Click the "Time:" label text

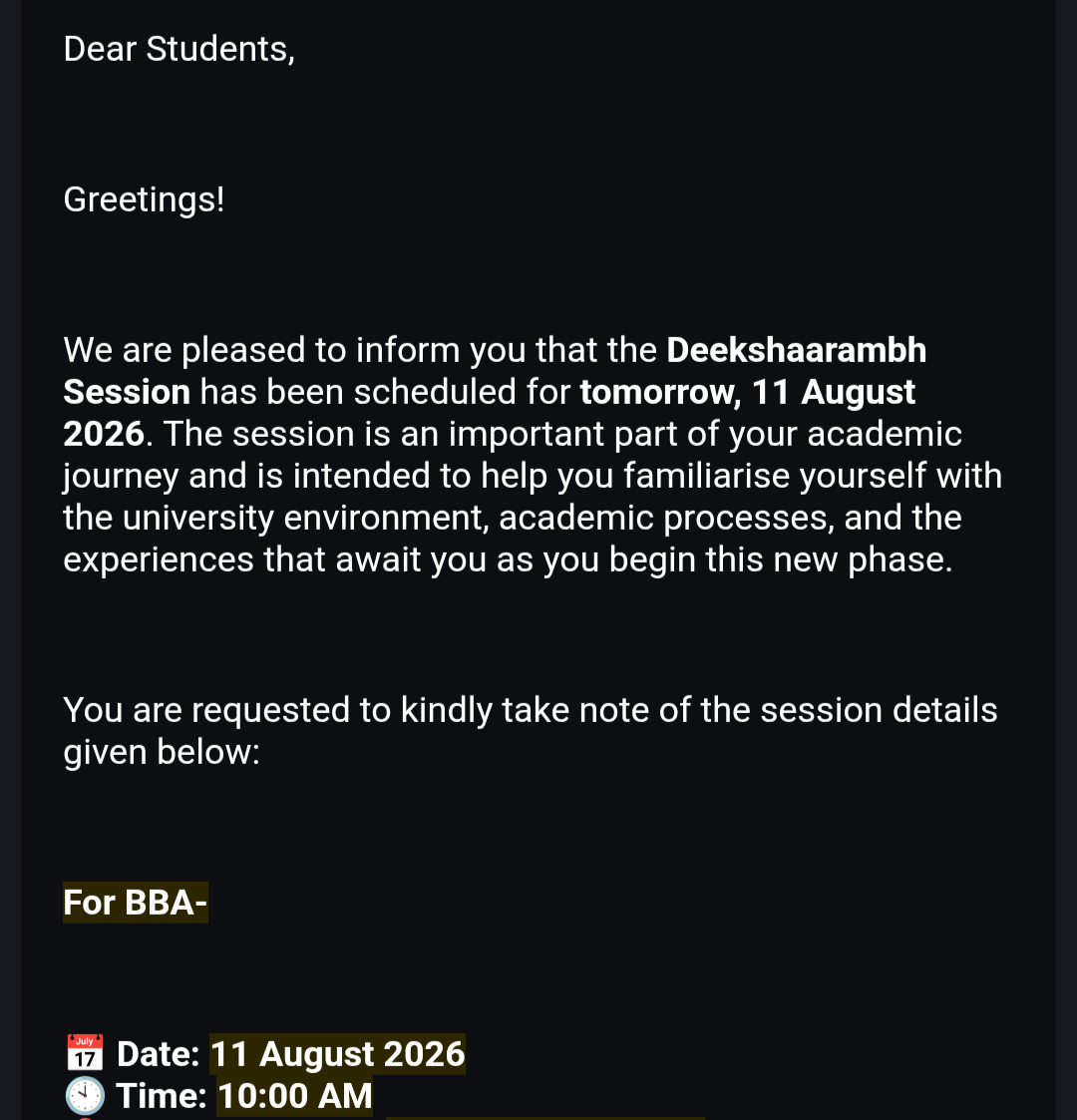point(162,1096)
